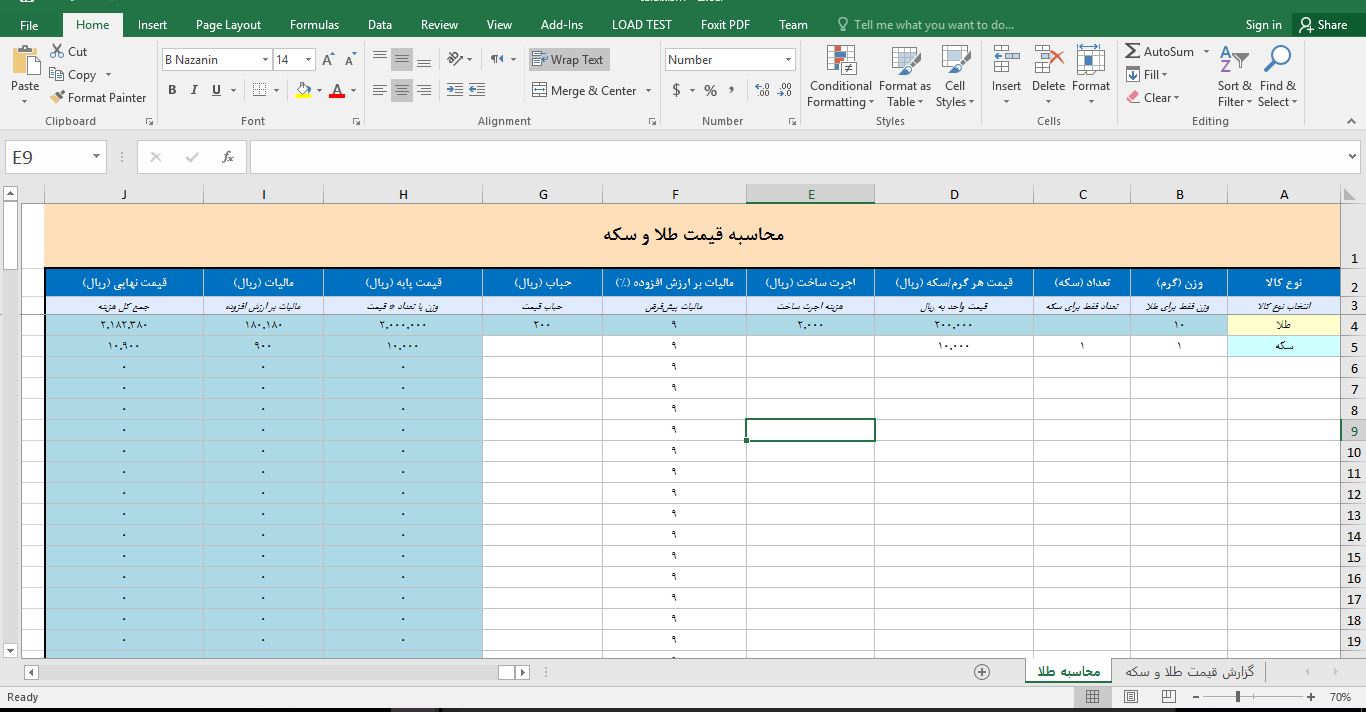Open the File tab
This screenshot has width=1366, height=712.
click(x=29, y=25)
